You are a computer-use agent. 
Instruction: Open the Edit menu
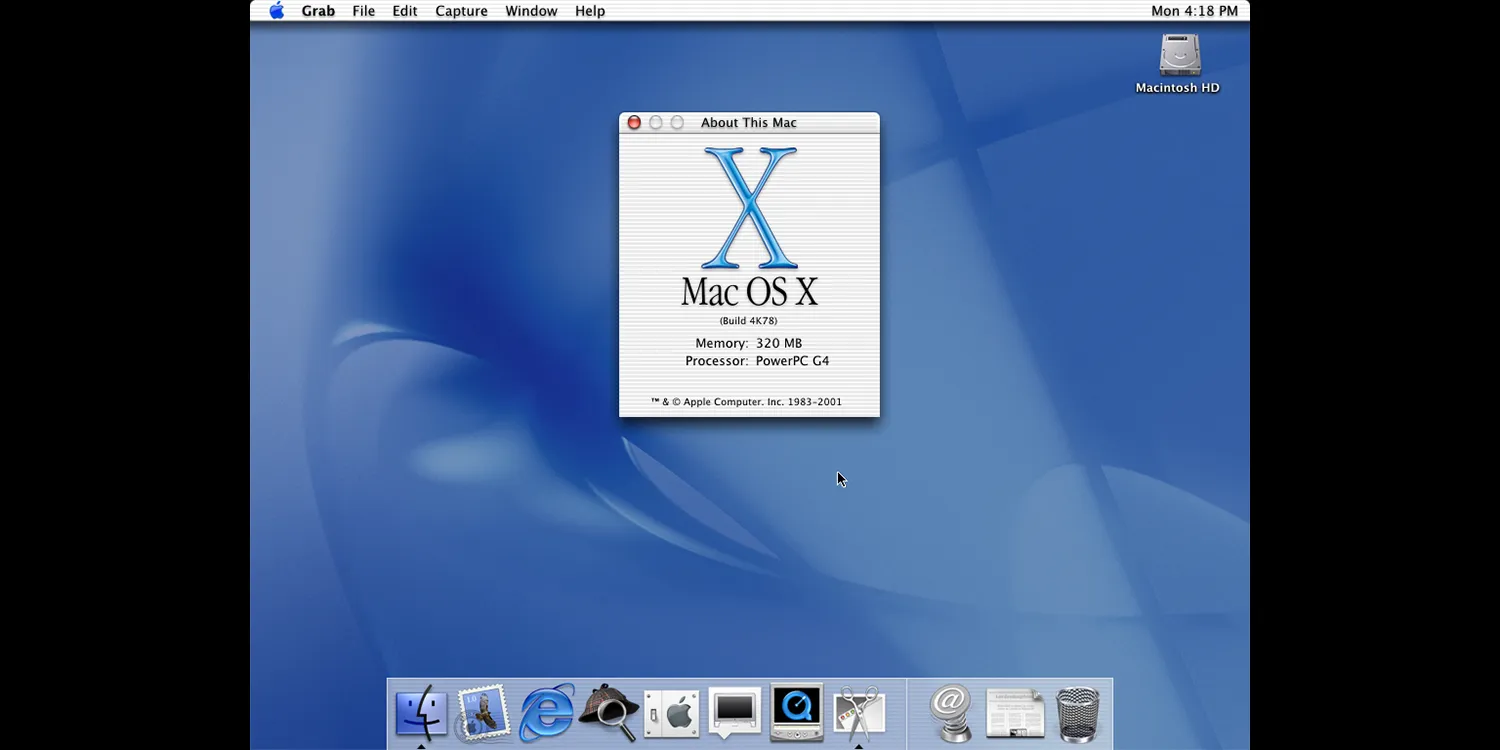tap(405, 11)
